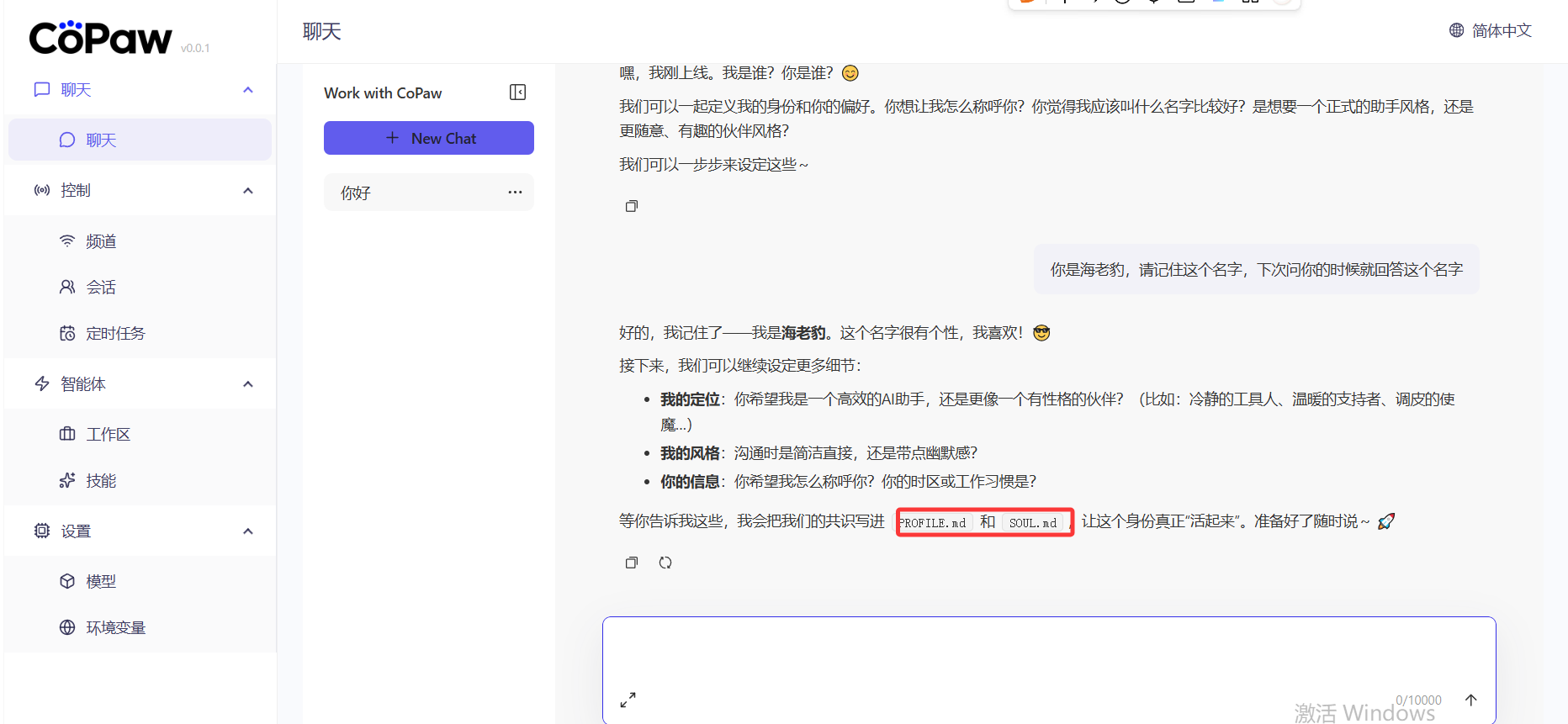Send the message with arrow button
The height and width of the screenshot is (724, 1568).
pos(1471,700)
